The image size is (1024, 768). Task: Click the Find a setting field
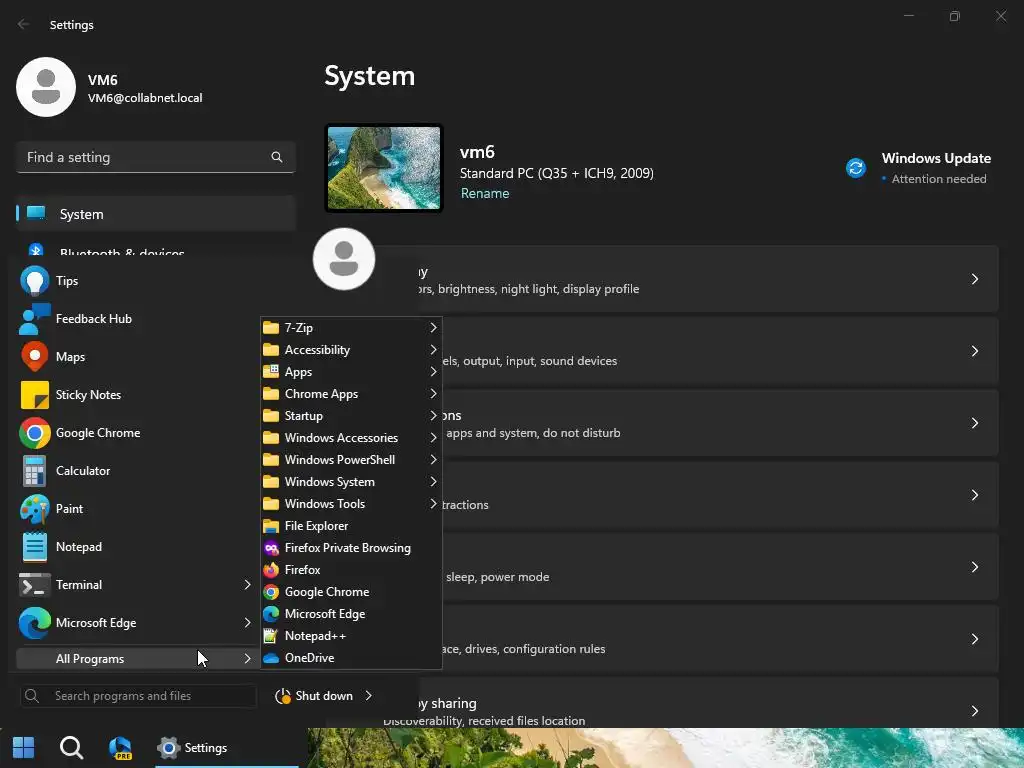[x=156, y=157]
